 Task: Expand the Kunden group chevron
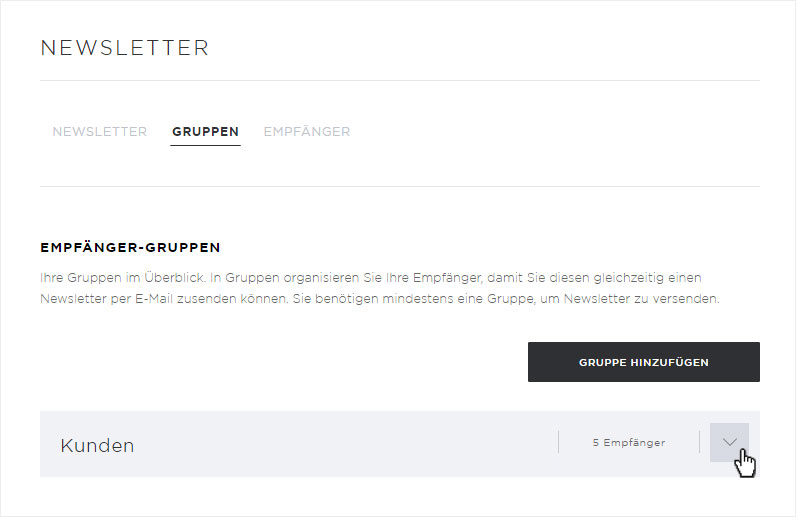729,442
